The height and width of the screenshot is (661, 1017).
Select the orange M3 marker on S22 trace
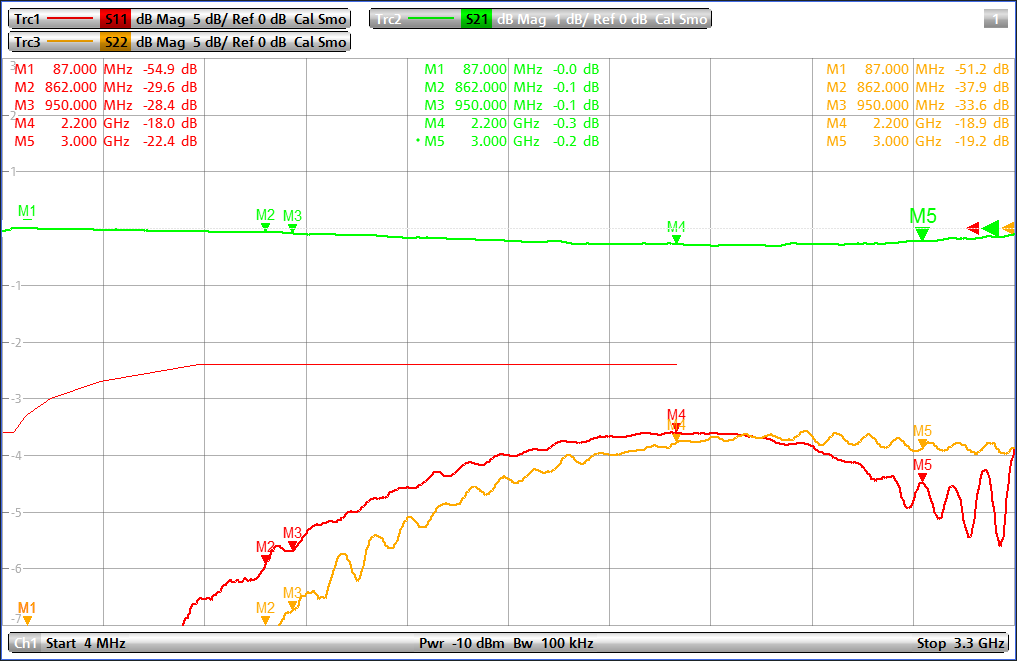[292, 605]
